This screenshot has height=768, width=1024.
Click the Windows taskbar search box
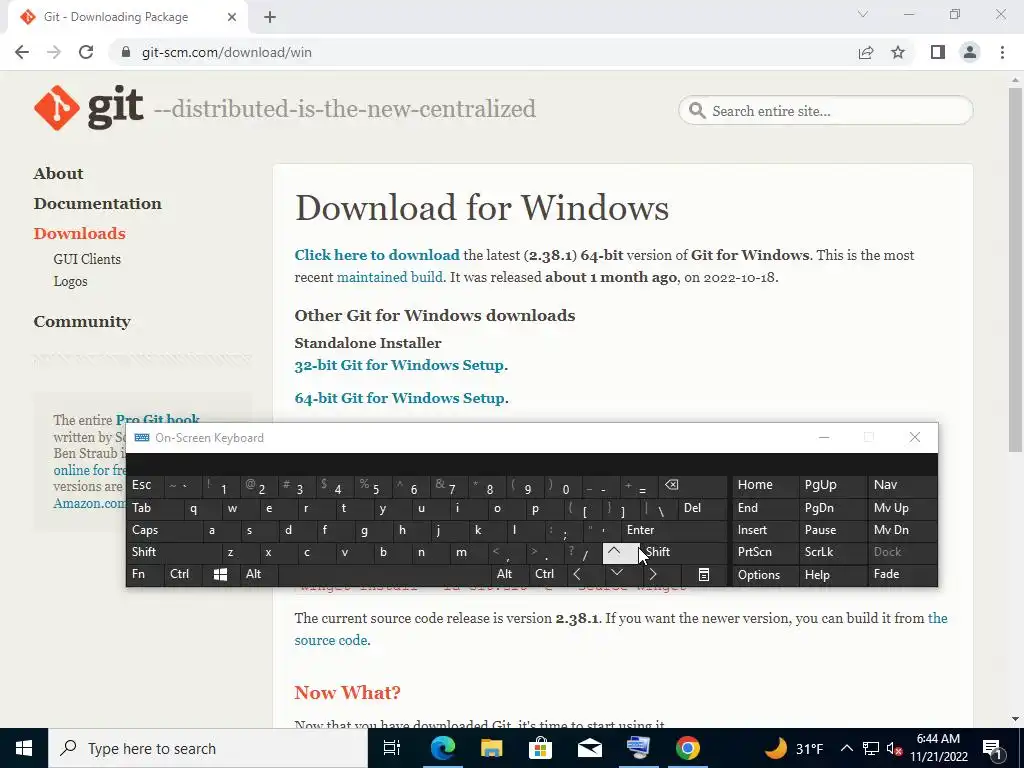tap(208, 748)
